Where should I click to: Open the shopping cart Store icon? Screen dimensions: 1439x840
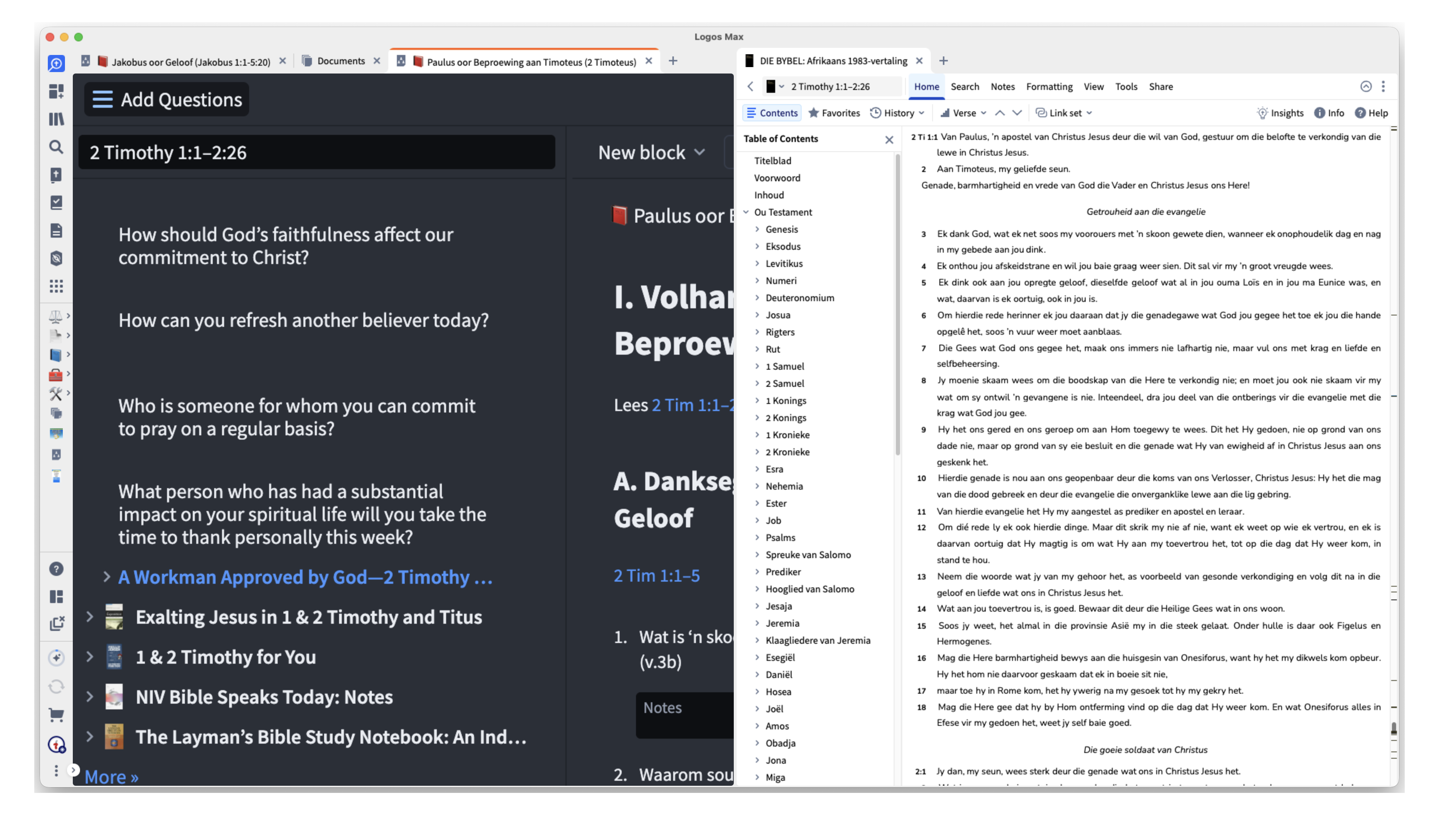click(x=56, y=714)
